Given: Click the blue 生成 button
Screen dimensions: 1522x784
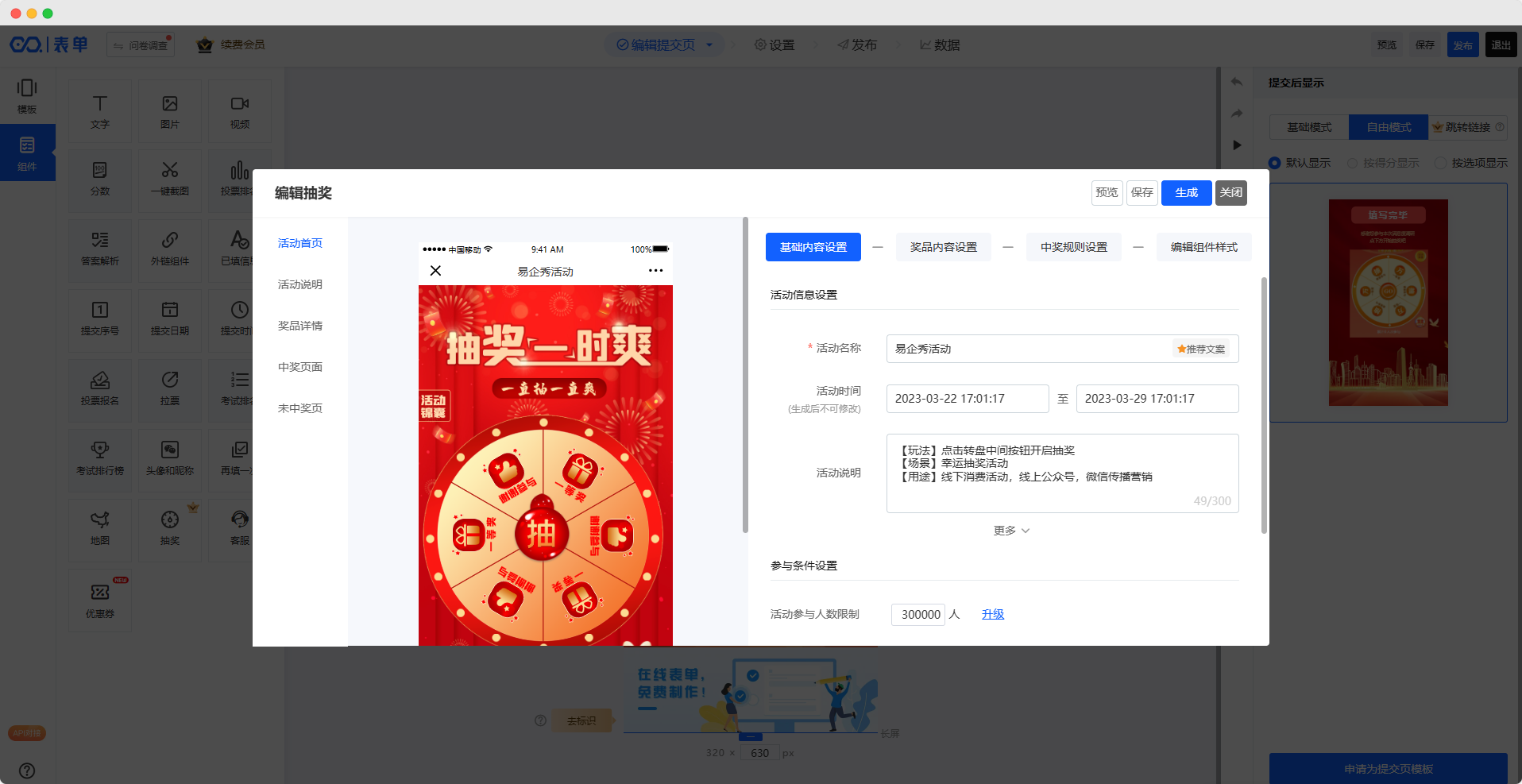Looking at the screenshot, I should coord(1187,192).
